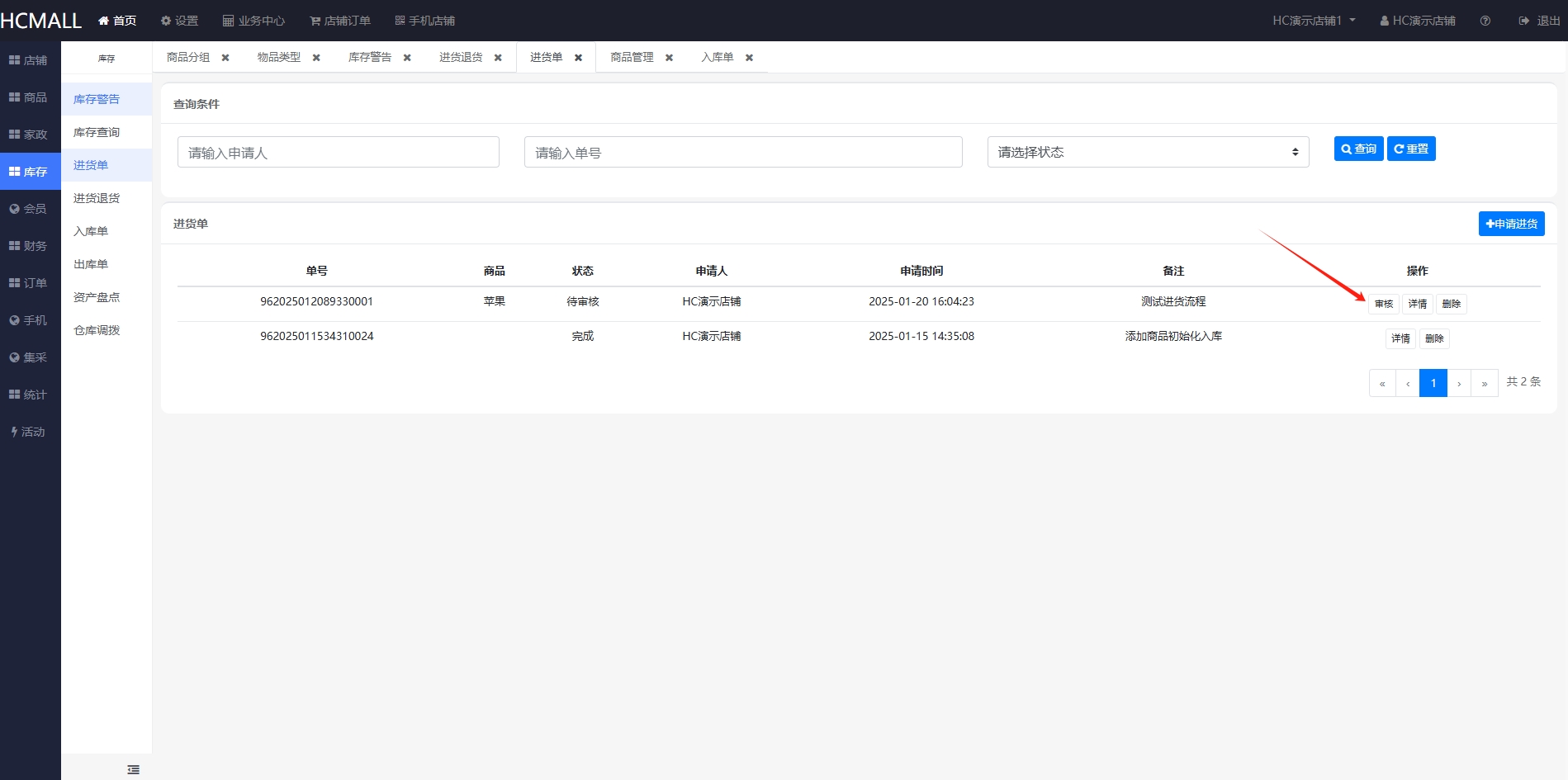Screen dimensions: 1568x780
Task: Close the 商品分组 tab
Action: pyautogui.click(x=225, y=58)
